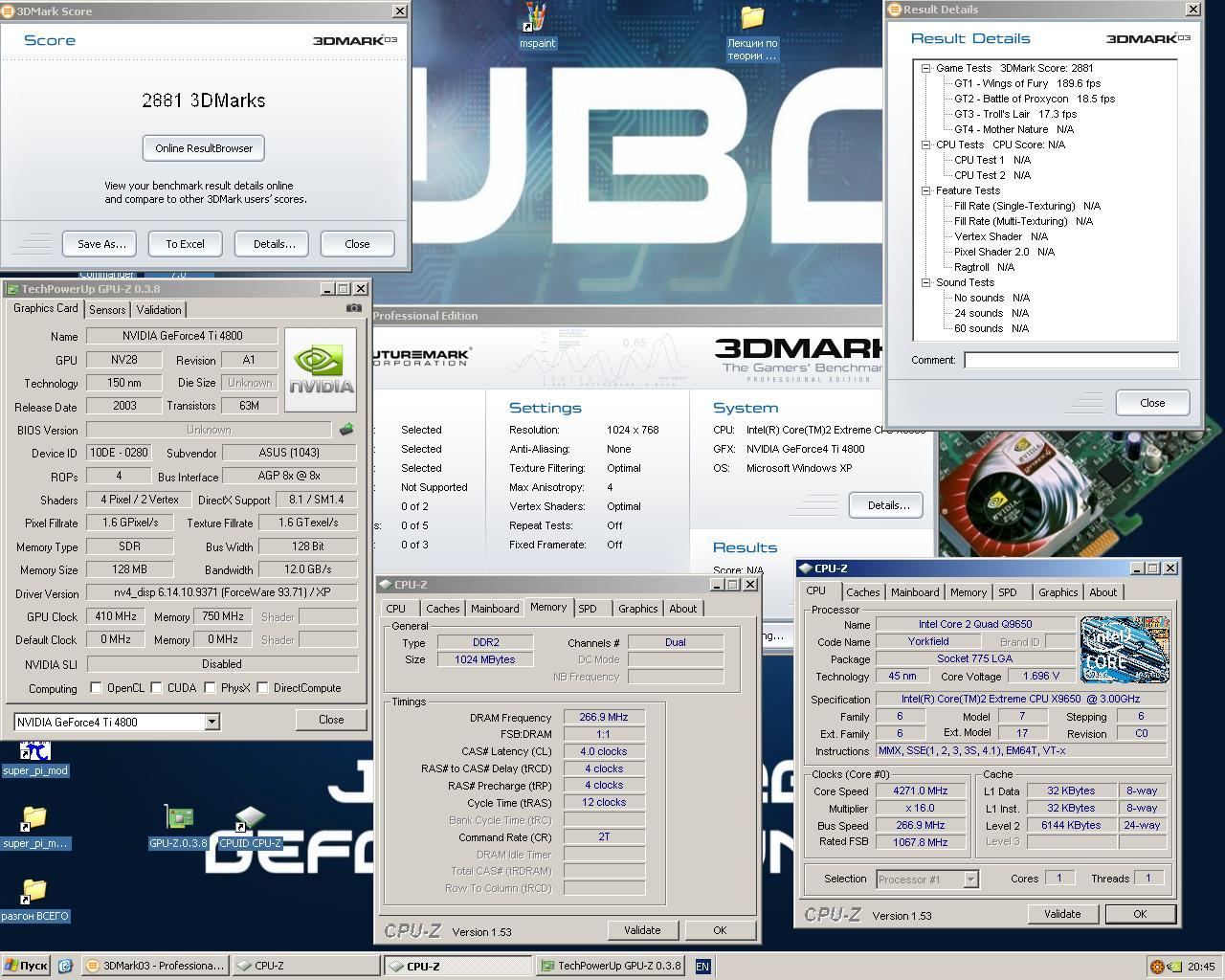Open the Graphics tab in CPU-Z processor window
The image size is (1225, 980).
click(x=1058, y=592)
